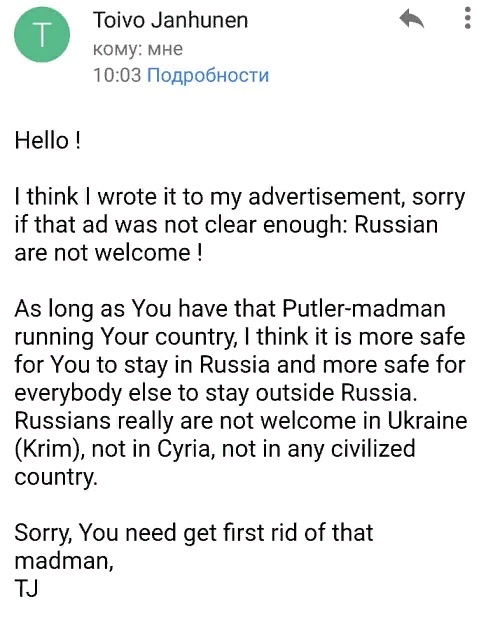Click the reply arrow icon
Screen dimensions: 486x629
click(411, 19)
